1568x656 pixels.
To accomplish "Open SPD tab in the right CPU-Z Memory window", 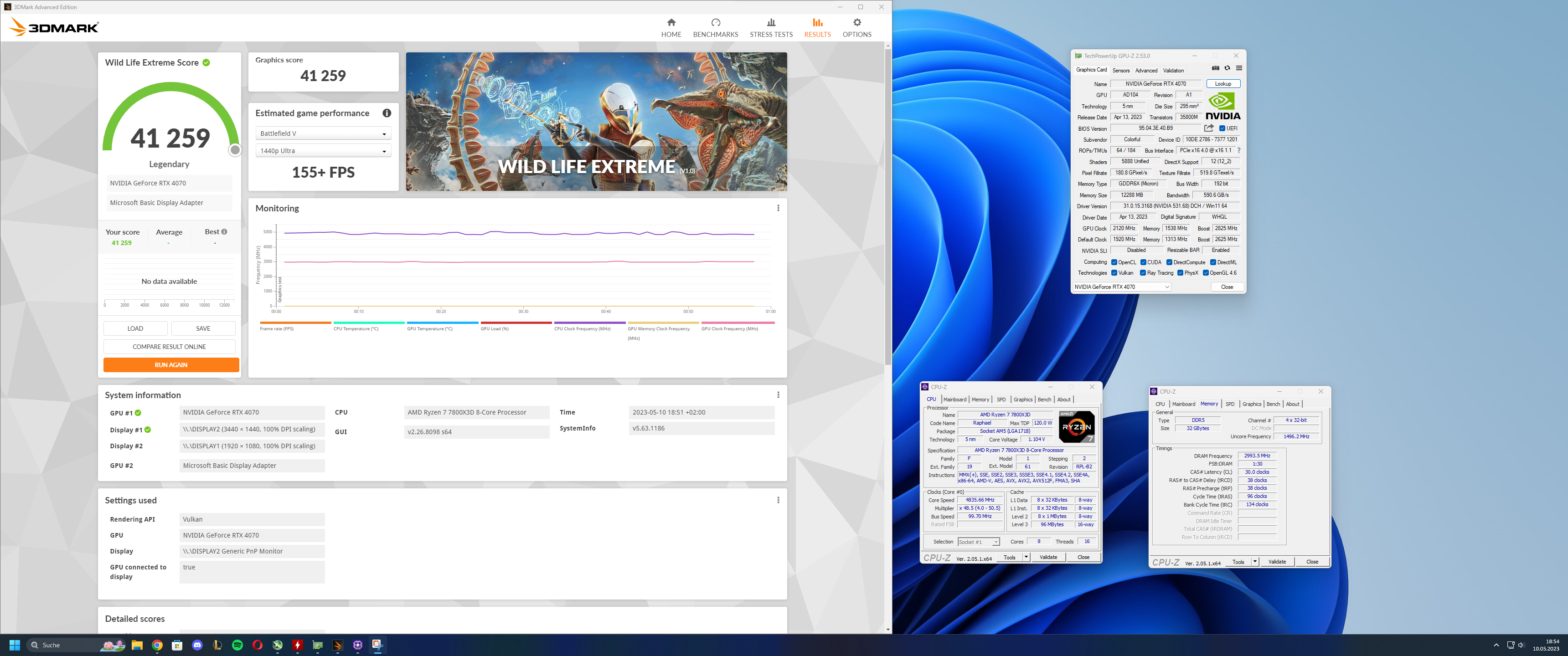I will point(1230,404).
